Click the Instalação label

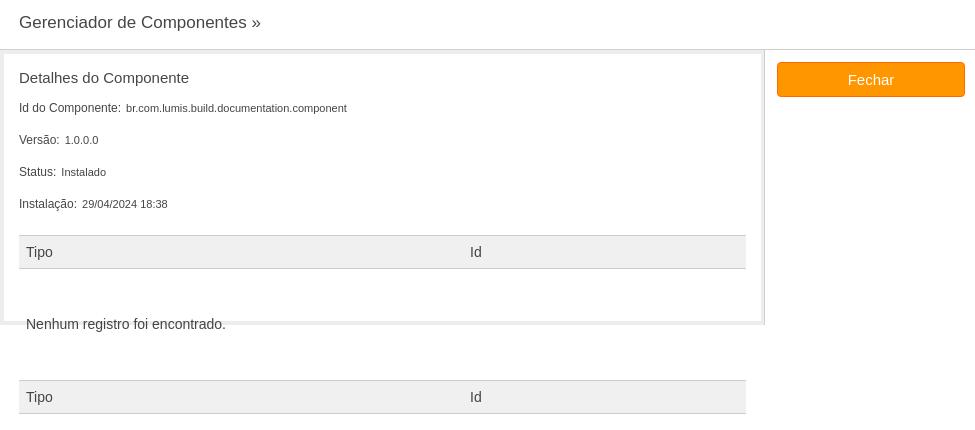48,204
